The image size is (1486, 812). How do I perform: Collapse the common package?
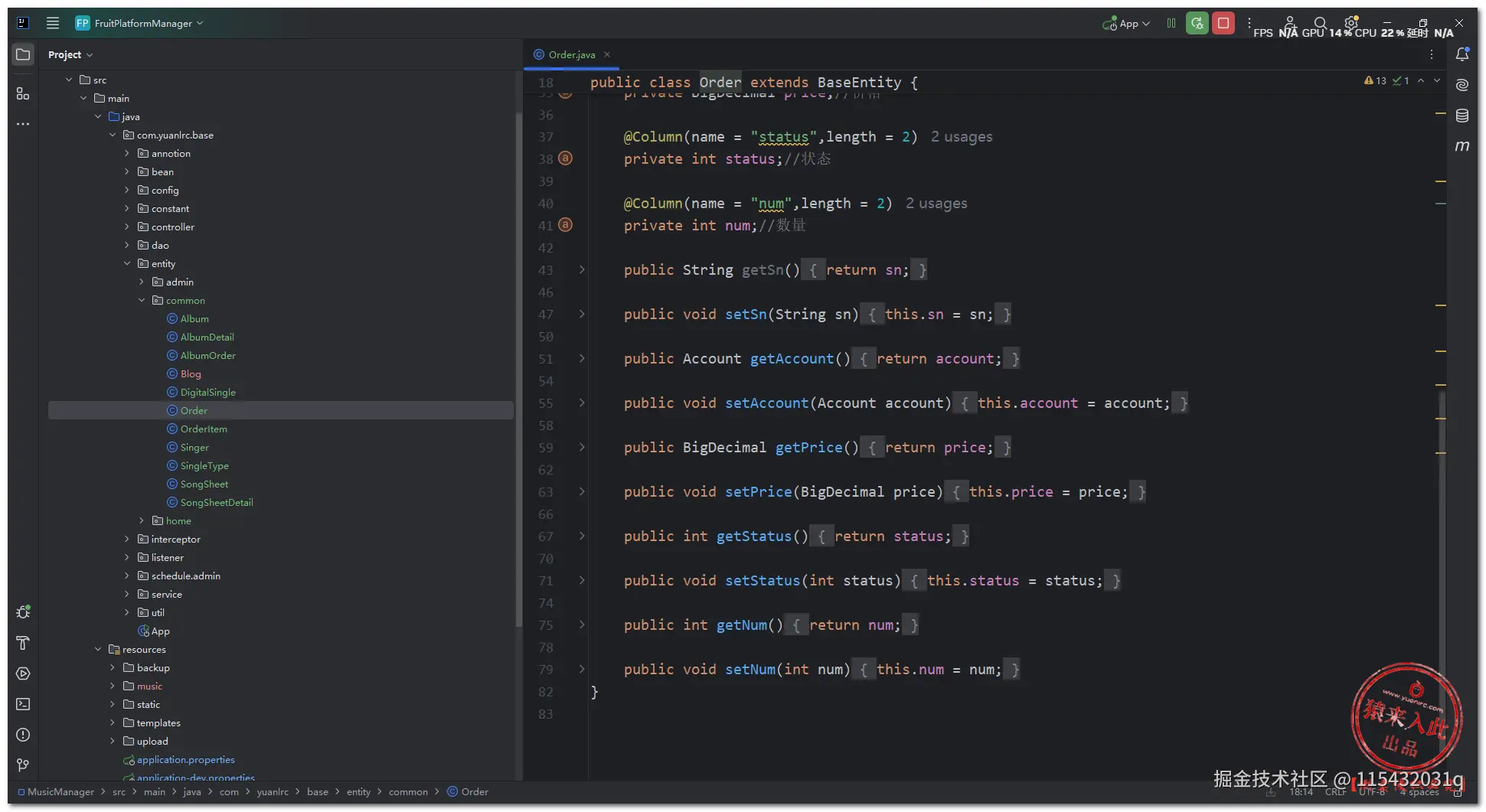(x=142, y=300)
